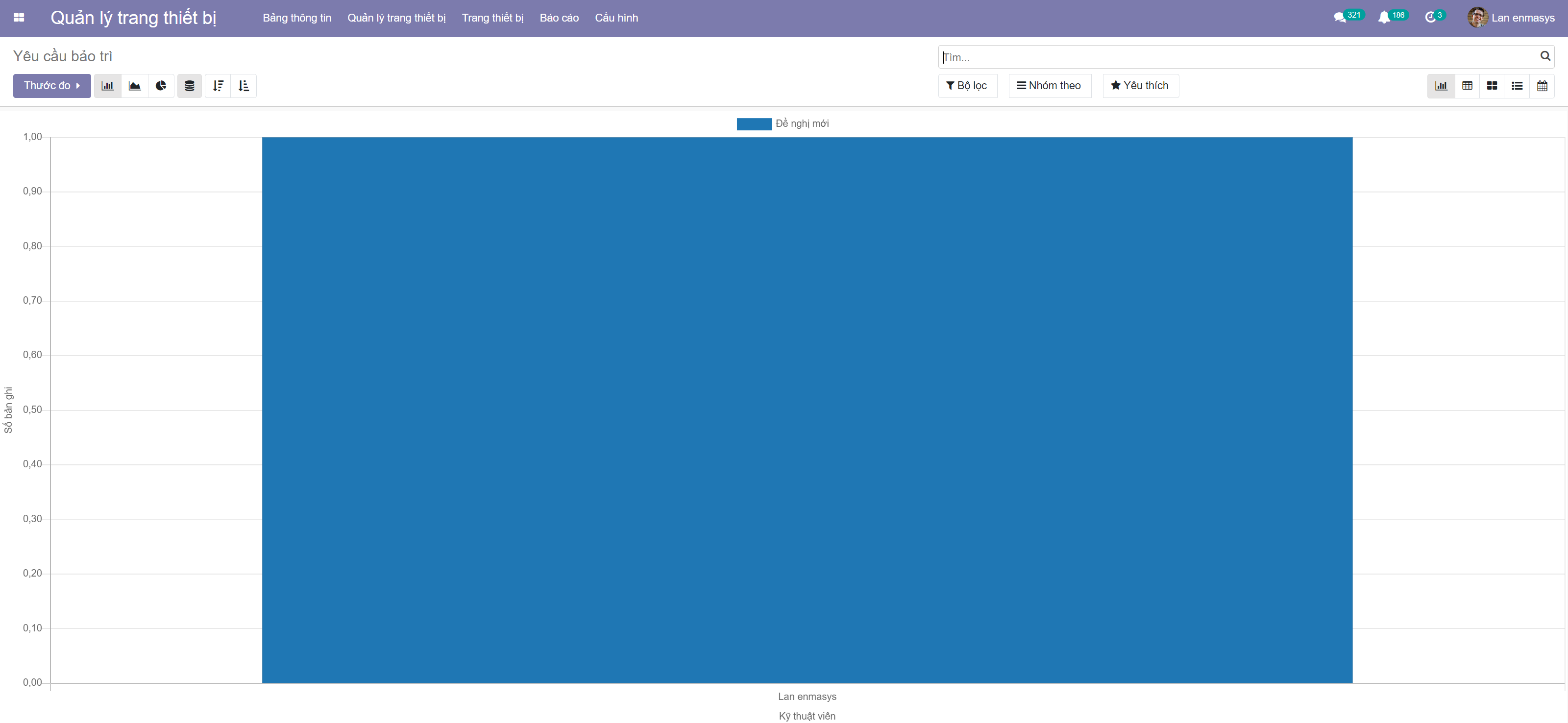Sort chart in descending order
Image resolution: width=1568 pixels, height=723 pixels.
218,86
